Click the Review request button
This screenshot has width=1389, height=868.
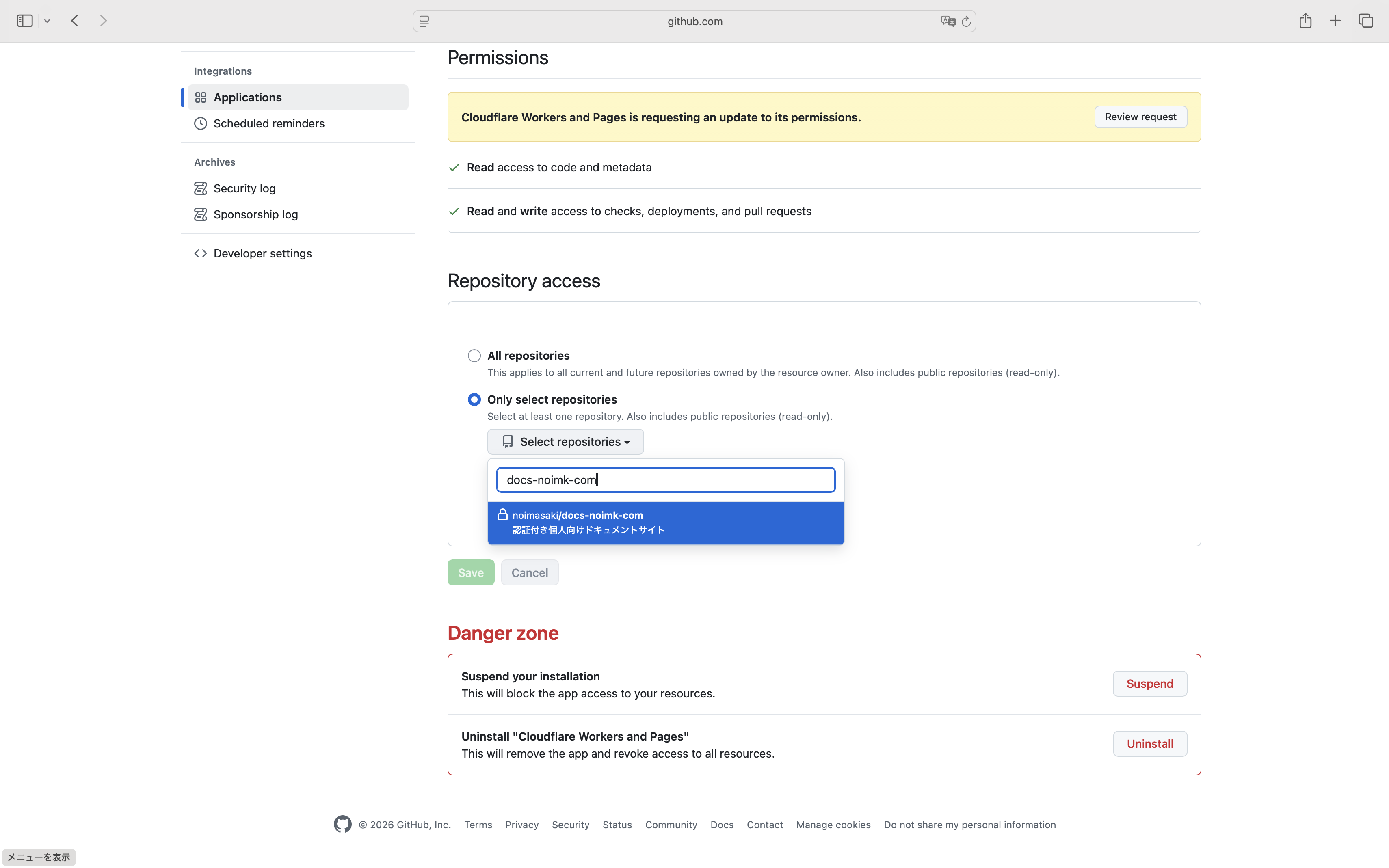click(1140, 117)
